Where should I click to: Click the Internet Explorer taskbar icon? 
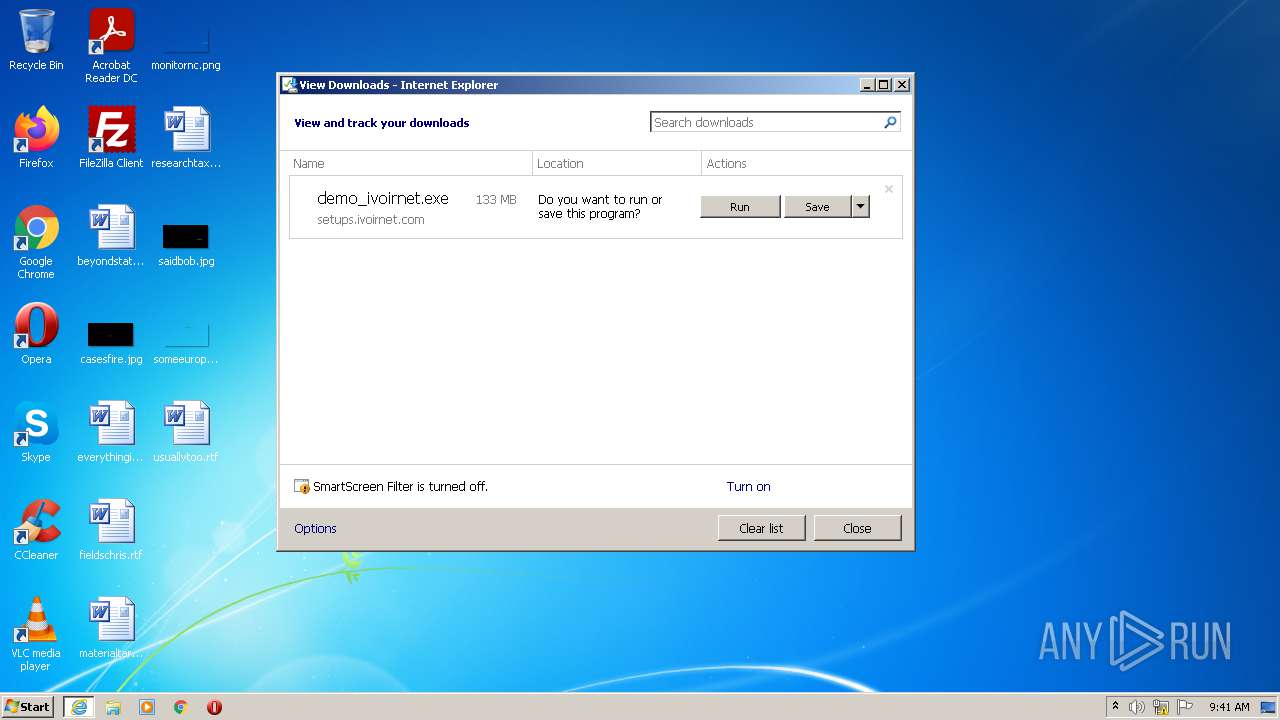(79, 707)
